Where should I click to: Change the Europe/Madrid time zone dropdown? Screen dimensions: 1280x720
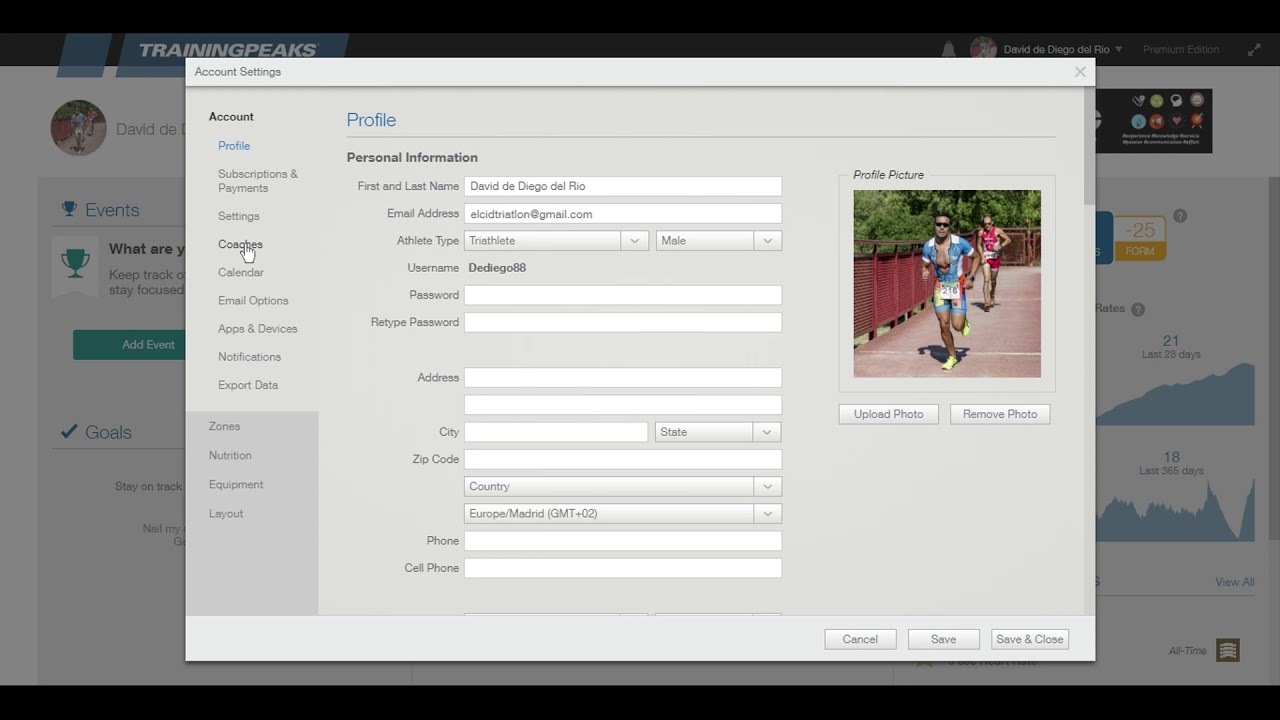click(x=623, y=513)
